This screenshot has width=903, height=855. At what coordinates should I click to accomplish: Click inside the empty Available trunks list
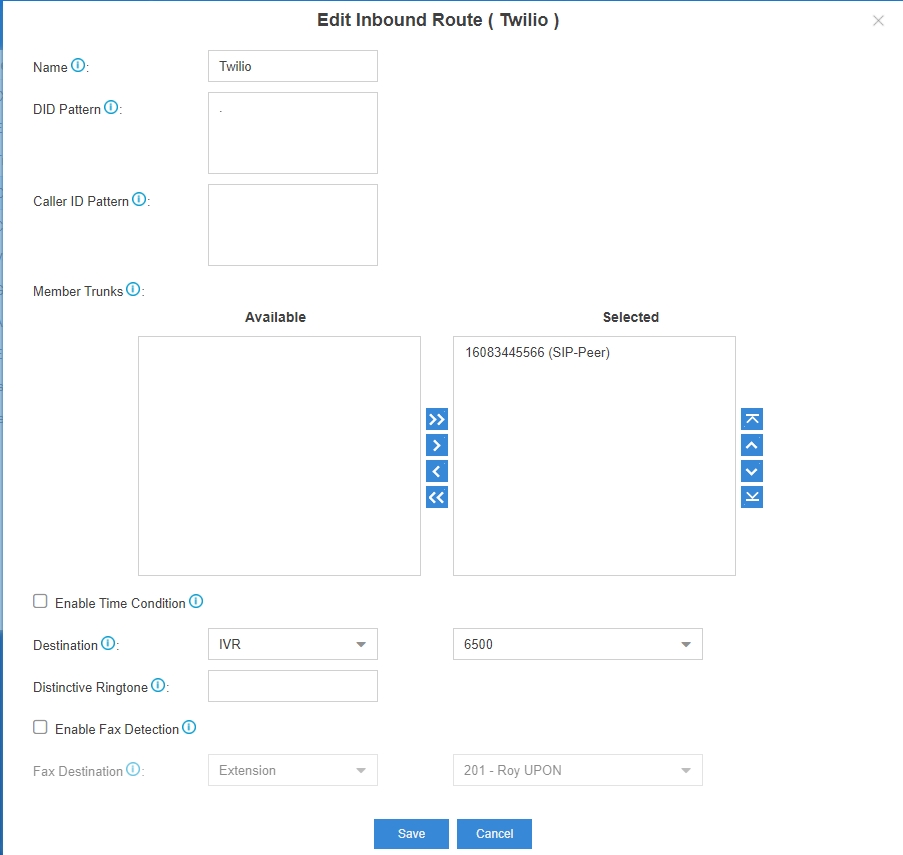click(x=279, y=456)
